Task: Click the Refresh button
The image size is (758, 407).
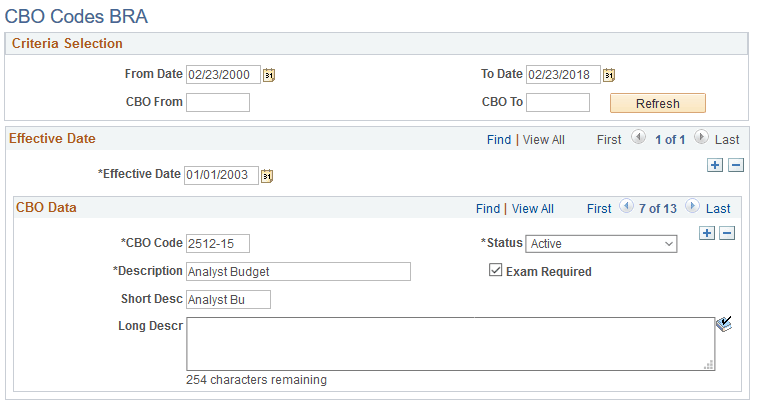Action: click(x=657, y=103)
